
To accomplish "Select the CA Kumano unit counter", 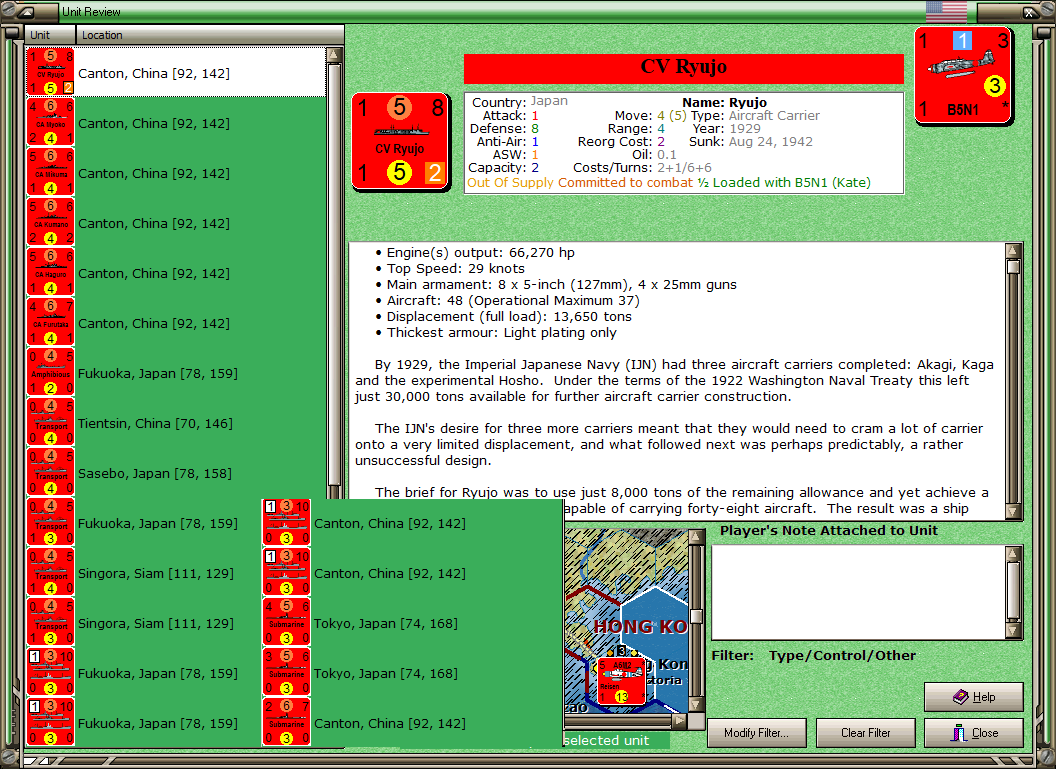I will [x=51, y=222].
